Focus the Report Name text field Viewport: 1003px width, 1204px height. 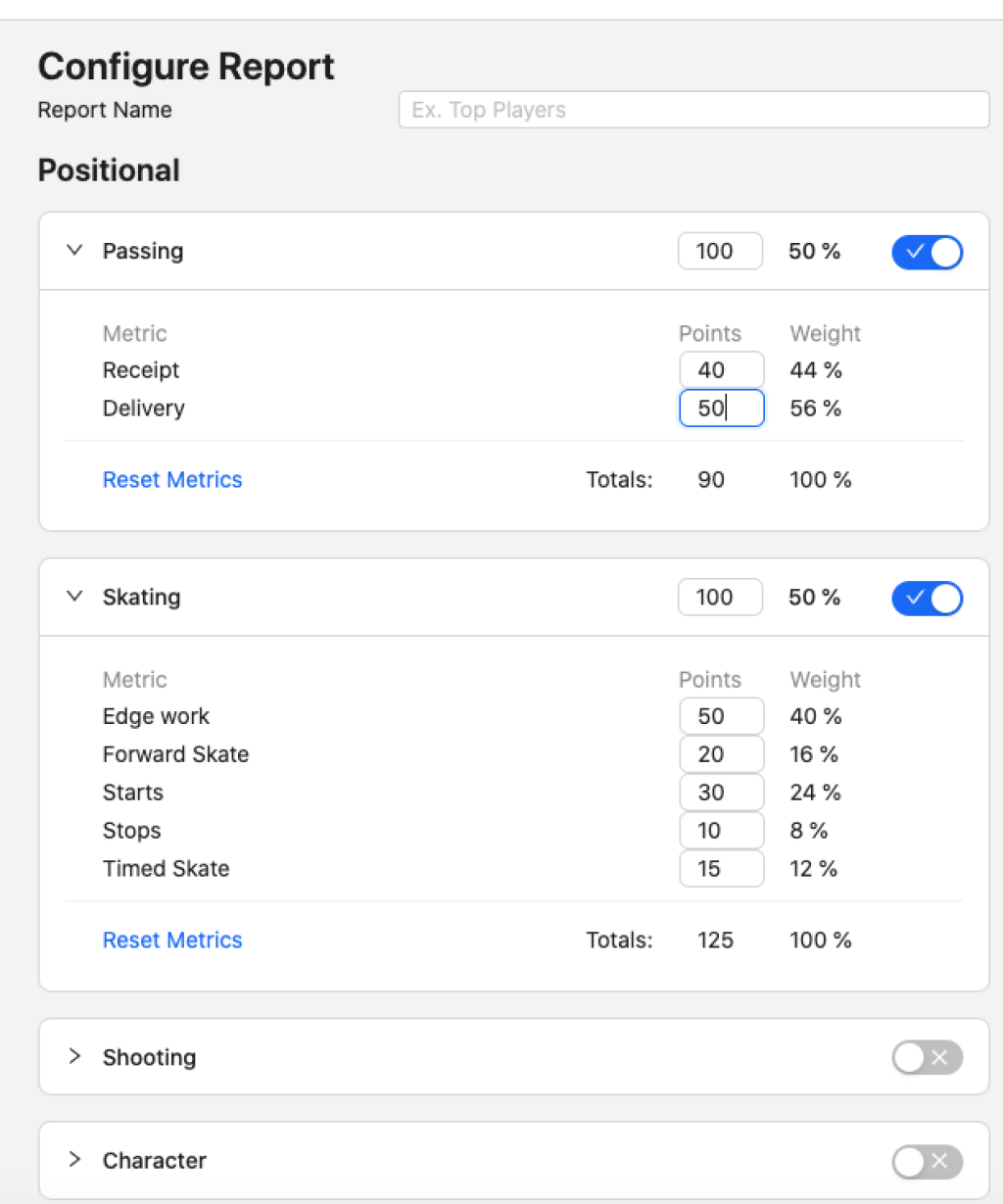coord(693,110)
